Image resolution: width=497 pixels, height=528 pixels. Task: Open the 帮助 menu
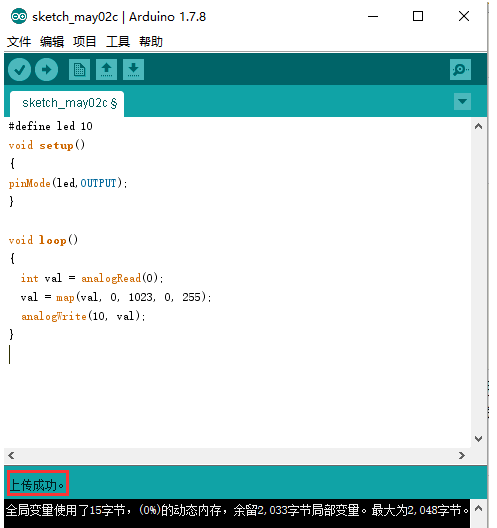tap(151, 42)
